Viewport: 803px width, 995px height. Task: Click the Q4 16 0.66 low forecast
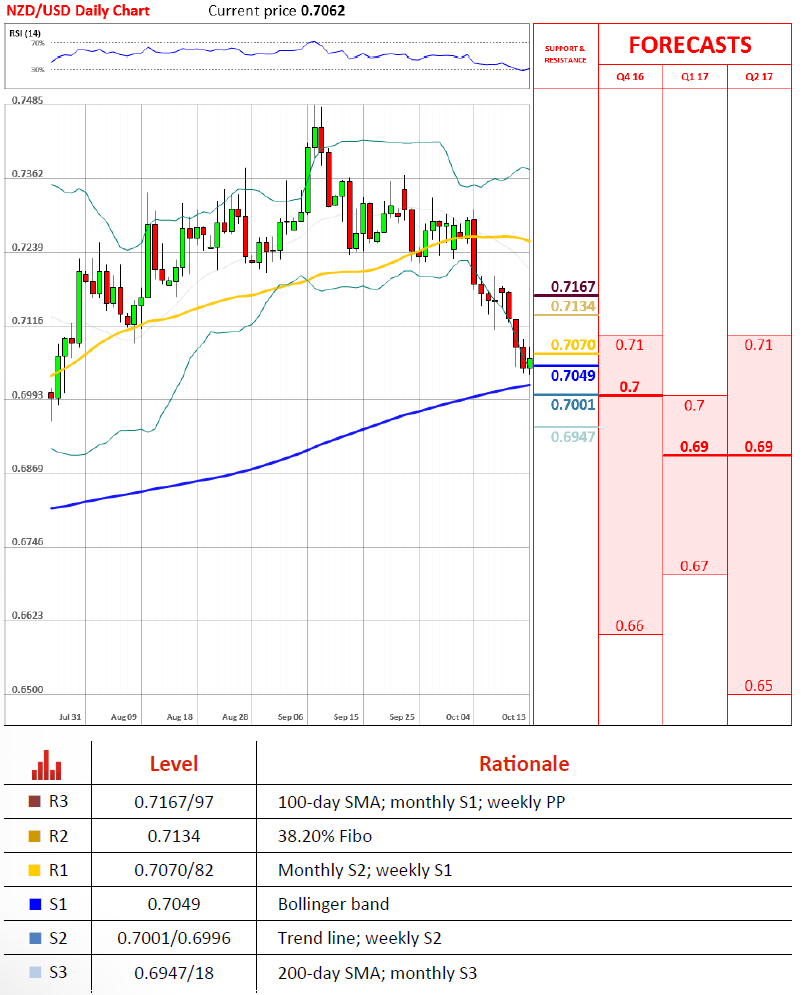tap(629, 626)
